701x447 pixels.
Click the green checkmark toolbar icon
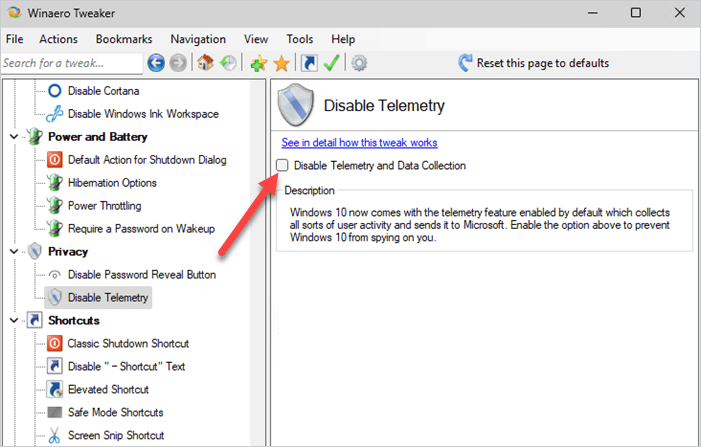[x=331, y=63]
